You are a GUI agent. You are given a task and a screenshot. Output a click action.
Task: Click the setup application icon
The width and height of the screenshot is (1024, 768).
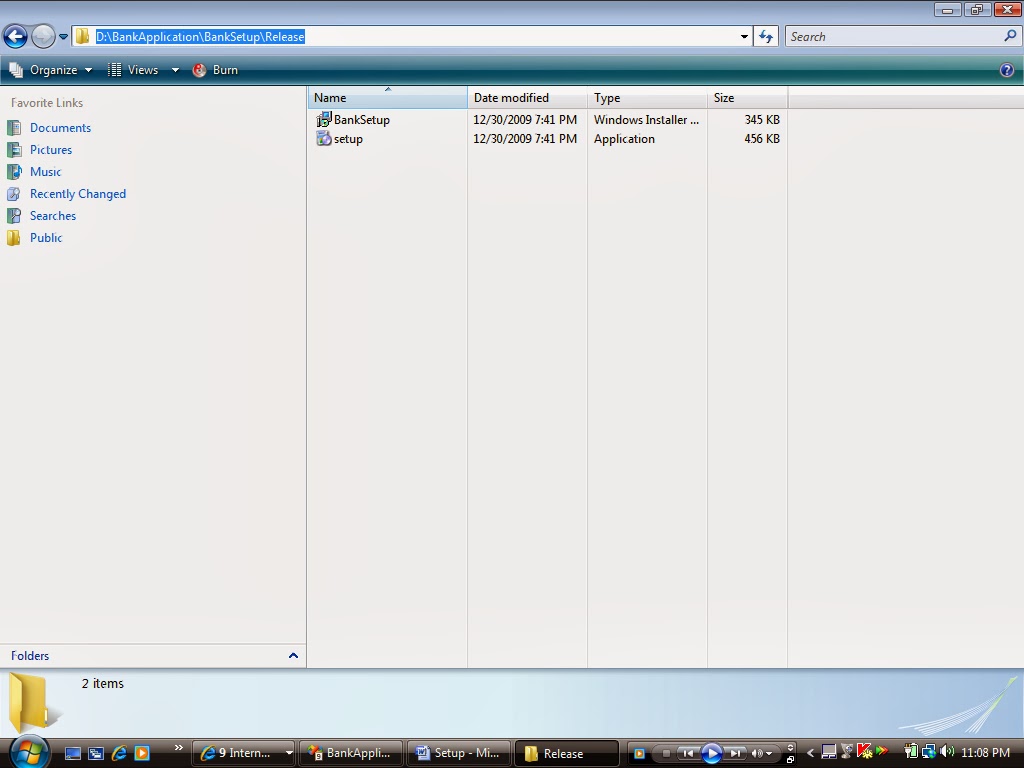coord(324,138)
